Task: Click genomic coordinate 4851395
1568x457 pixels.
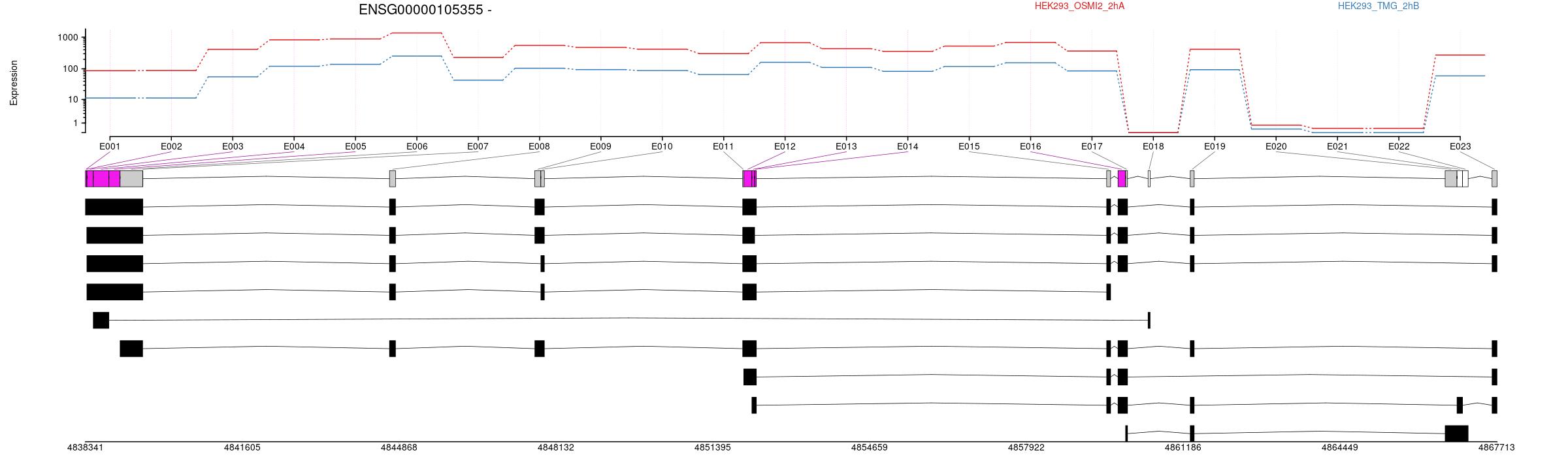Action: click(x=713, y=447)
